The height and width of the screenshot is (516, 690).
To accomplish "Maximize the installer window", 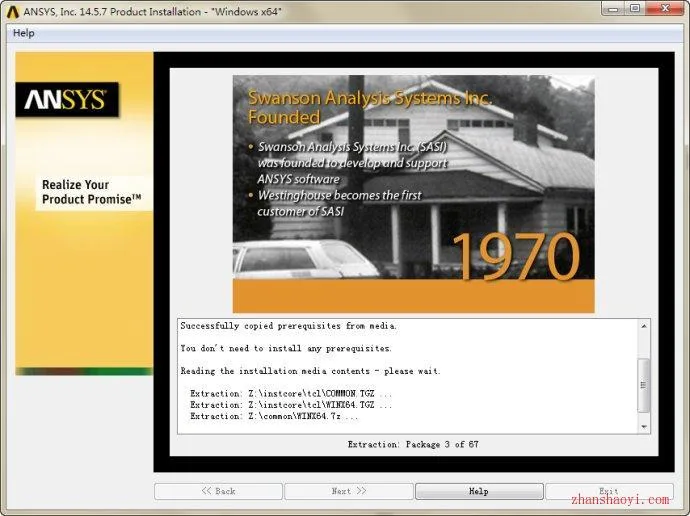I will click(635, 8).
